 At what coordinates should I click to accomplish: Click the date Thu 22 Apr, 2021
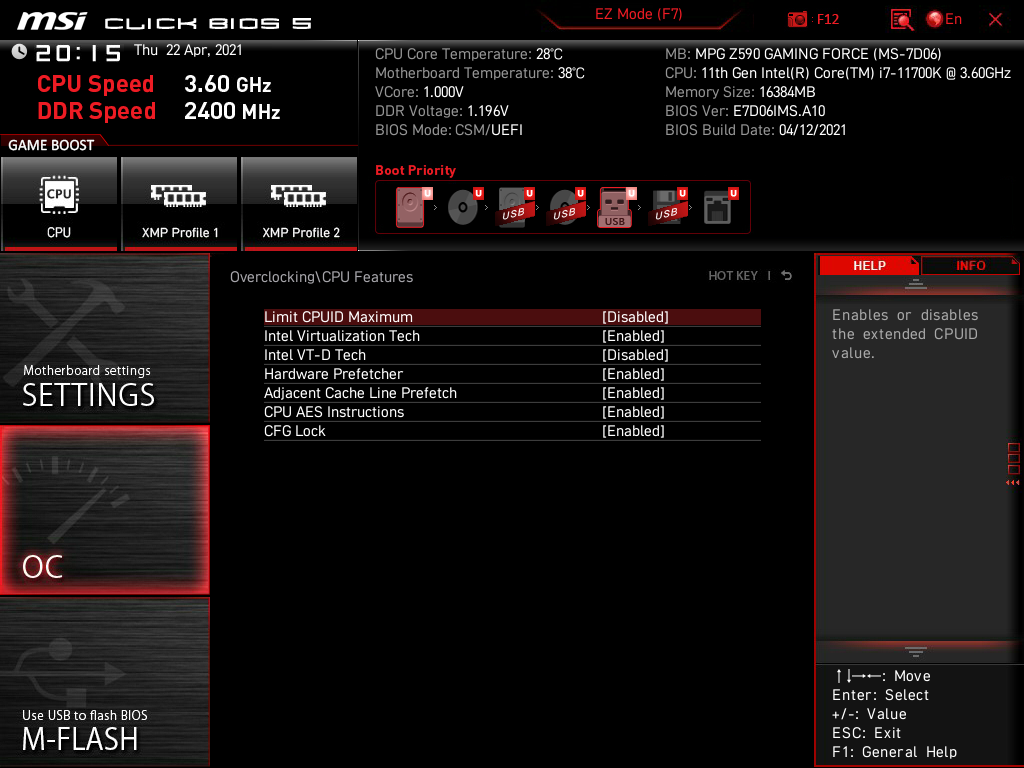click(x=188, y=50)
